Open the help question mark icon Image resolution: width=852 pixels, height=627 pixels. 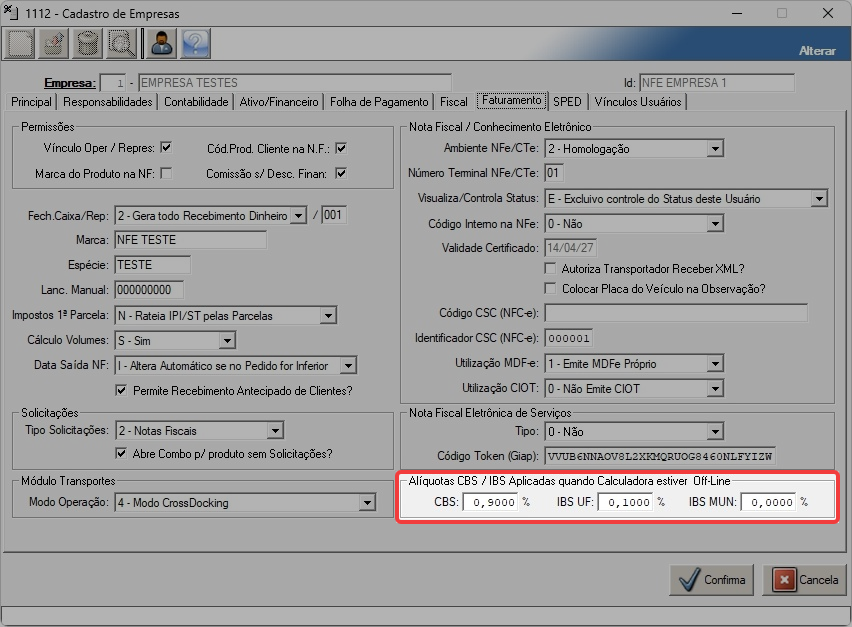point(195,43)
